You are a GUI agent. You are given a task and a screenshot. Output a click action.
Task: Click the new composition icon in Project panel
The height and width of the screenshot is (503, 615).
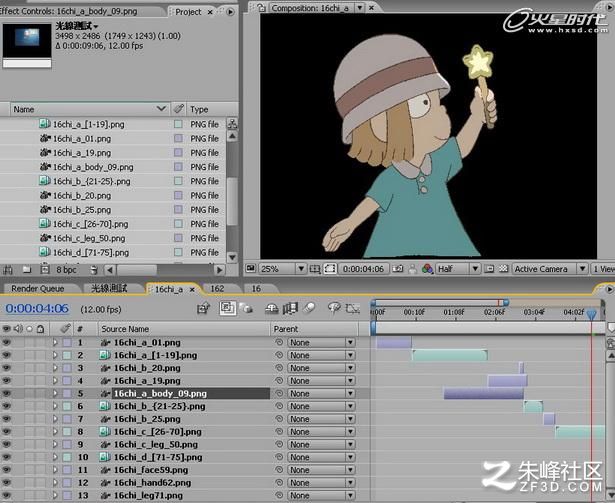click(45, 270)
